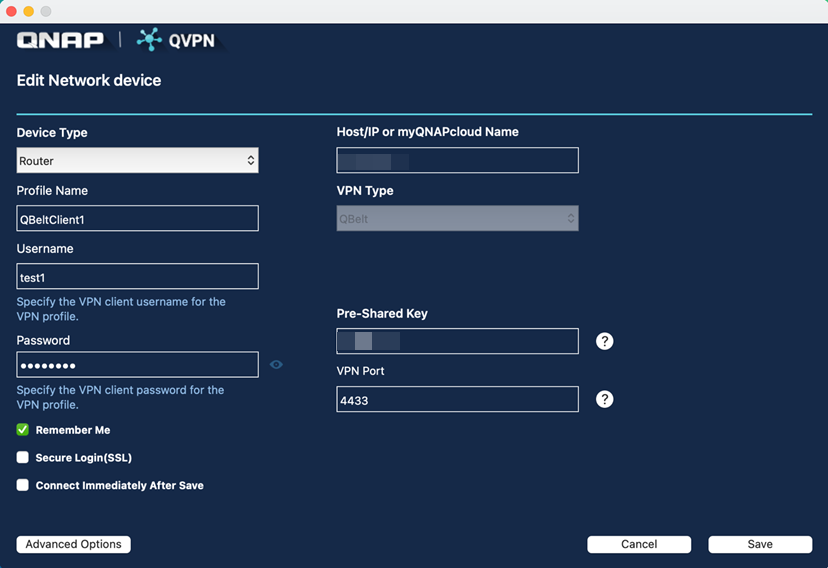
Task: Click the QVPN network icon
Action: (149, 40)
